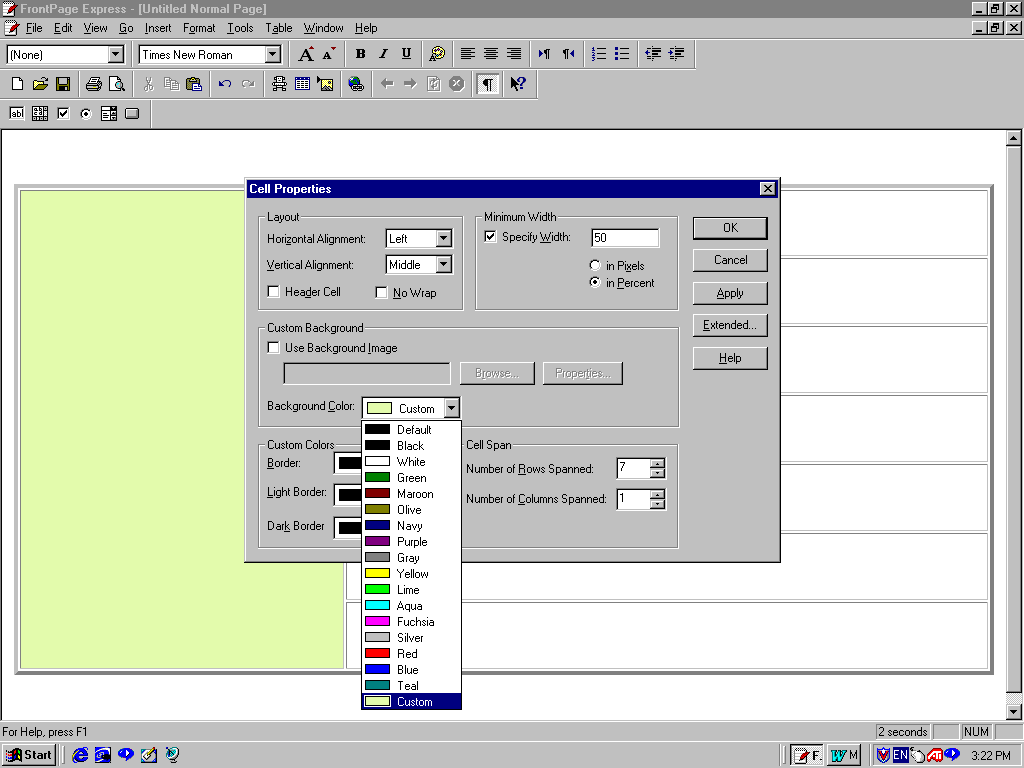This screenshot has width=1024, height=768.
Task: Enable the Header Cell checkbox
Action: (274, 292)
